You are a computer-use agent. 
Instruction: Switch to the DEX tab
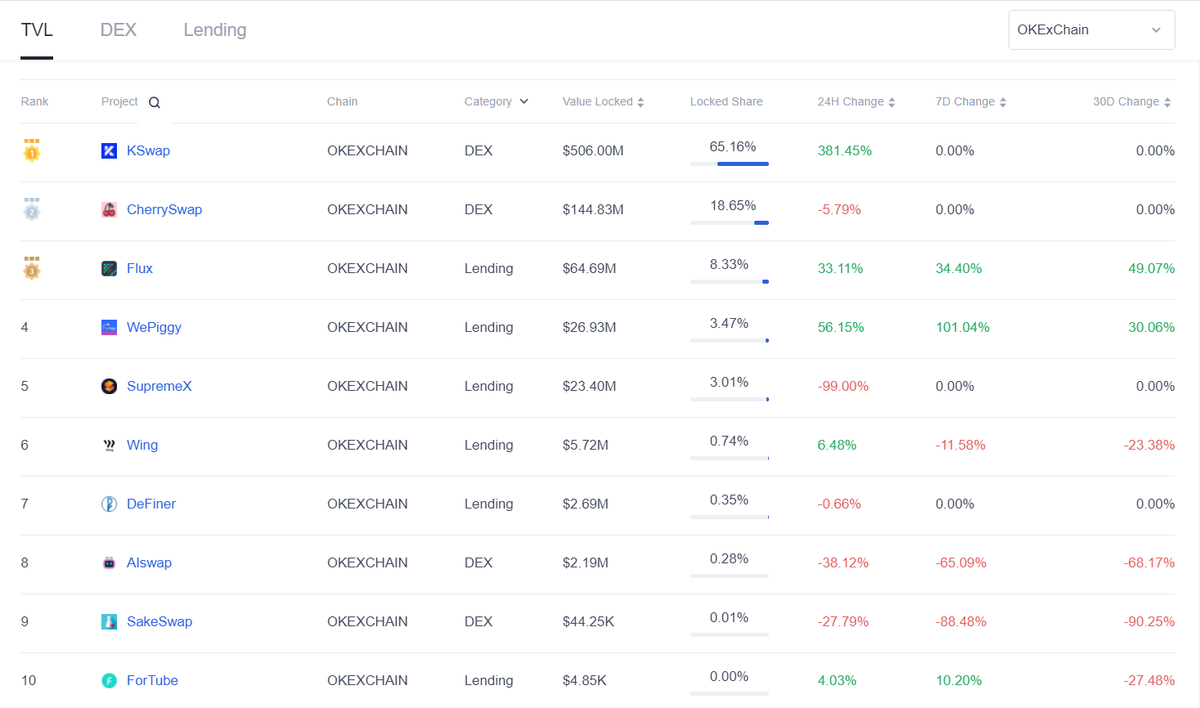(118, 30)
